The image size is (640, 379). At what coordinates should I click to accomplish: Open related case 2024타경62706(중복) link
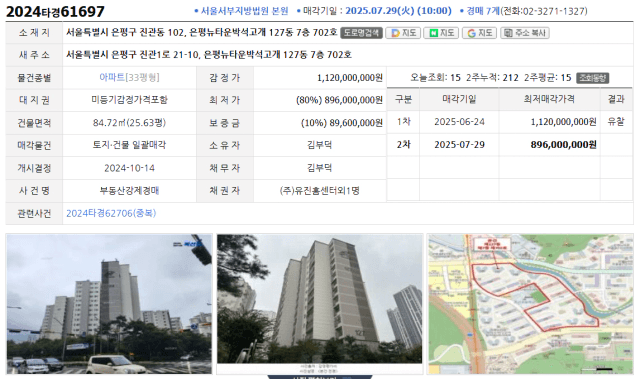[111, 213]
